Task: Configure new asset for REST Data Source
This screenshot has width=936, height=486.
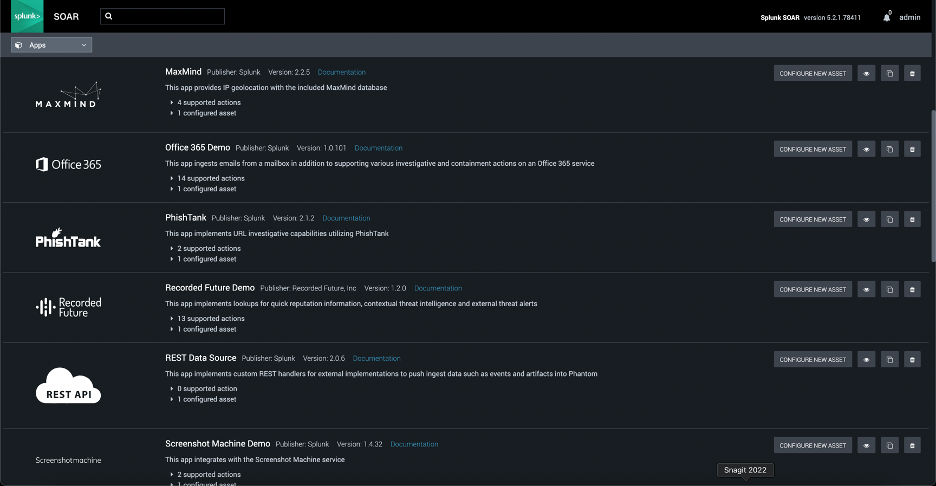Action: pos(812,359)
